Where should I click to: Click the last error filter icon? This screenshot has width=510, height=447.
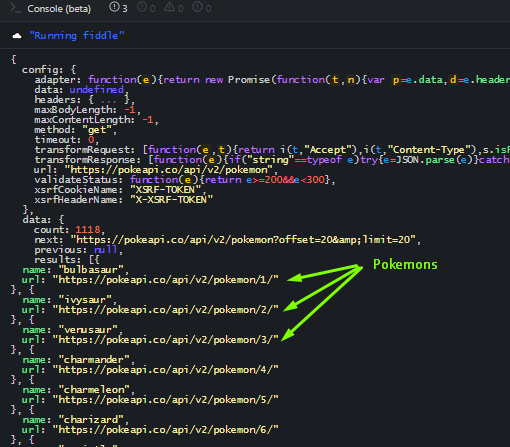point(202,7)
